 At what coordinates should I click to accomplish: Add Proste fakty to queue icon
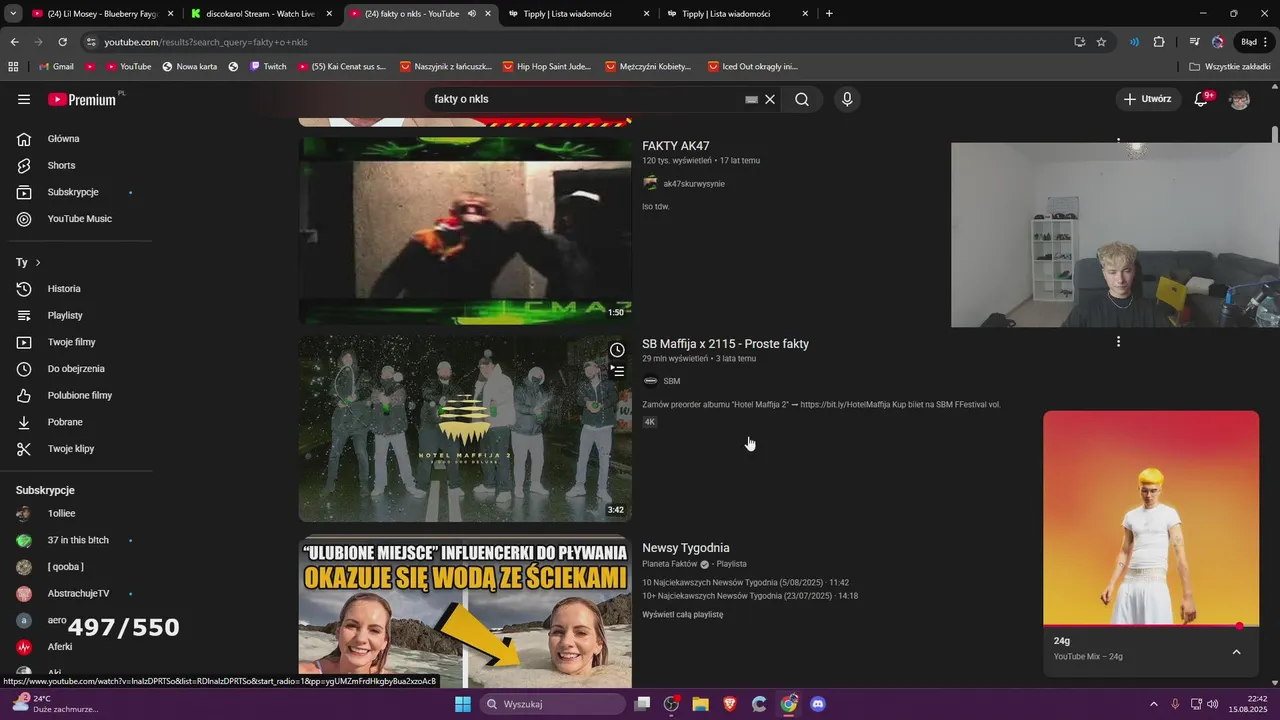(617, 371)
